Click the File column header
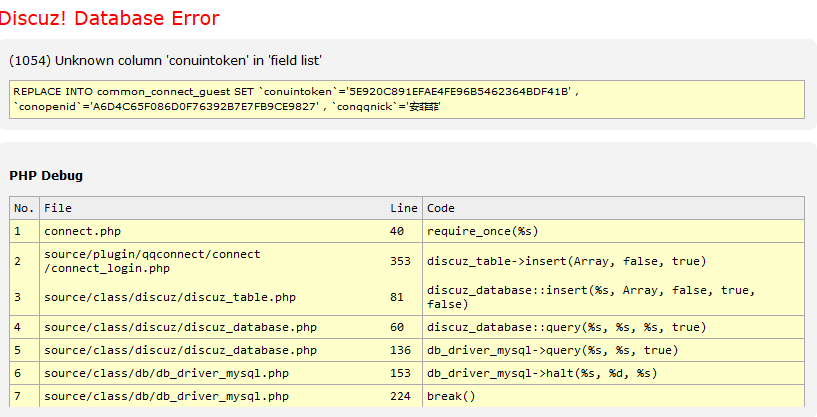 click(58, 208)
